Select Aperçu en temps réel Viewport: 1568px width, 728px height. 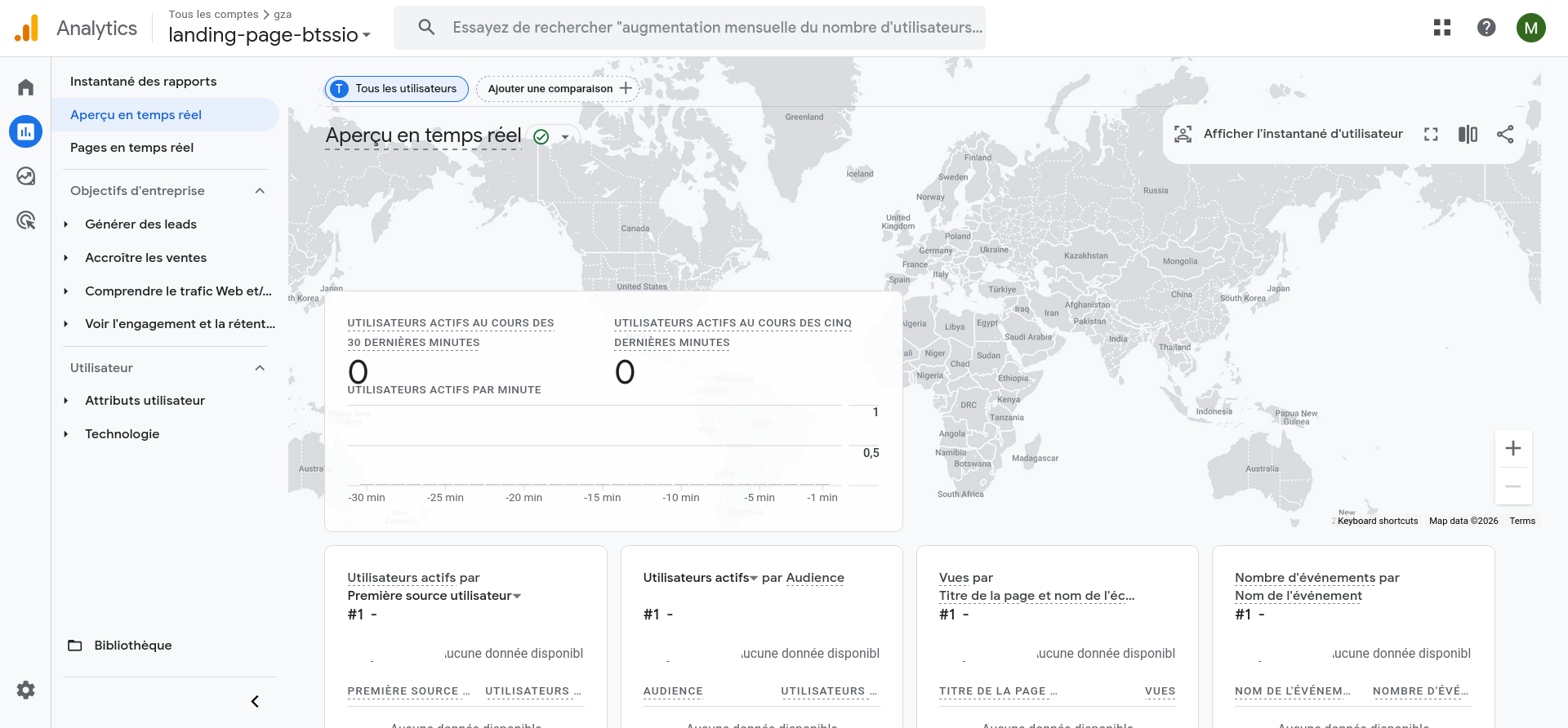tap(165, 115)
